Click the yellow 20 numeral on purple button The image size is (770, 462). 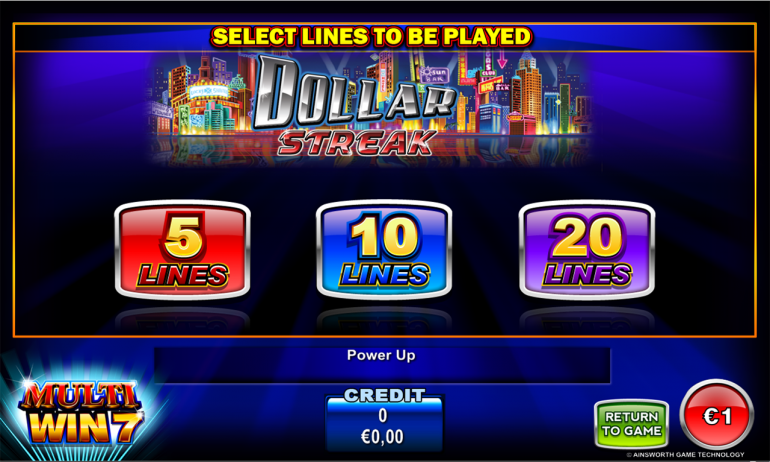click(587, 237)
